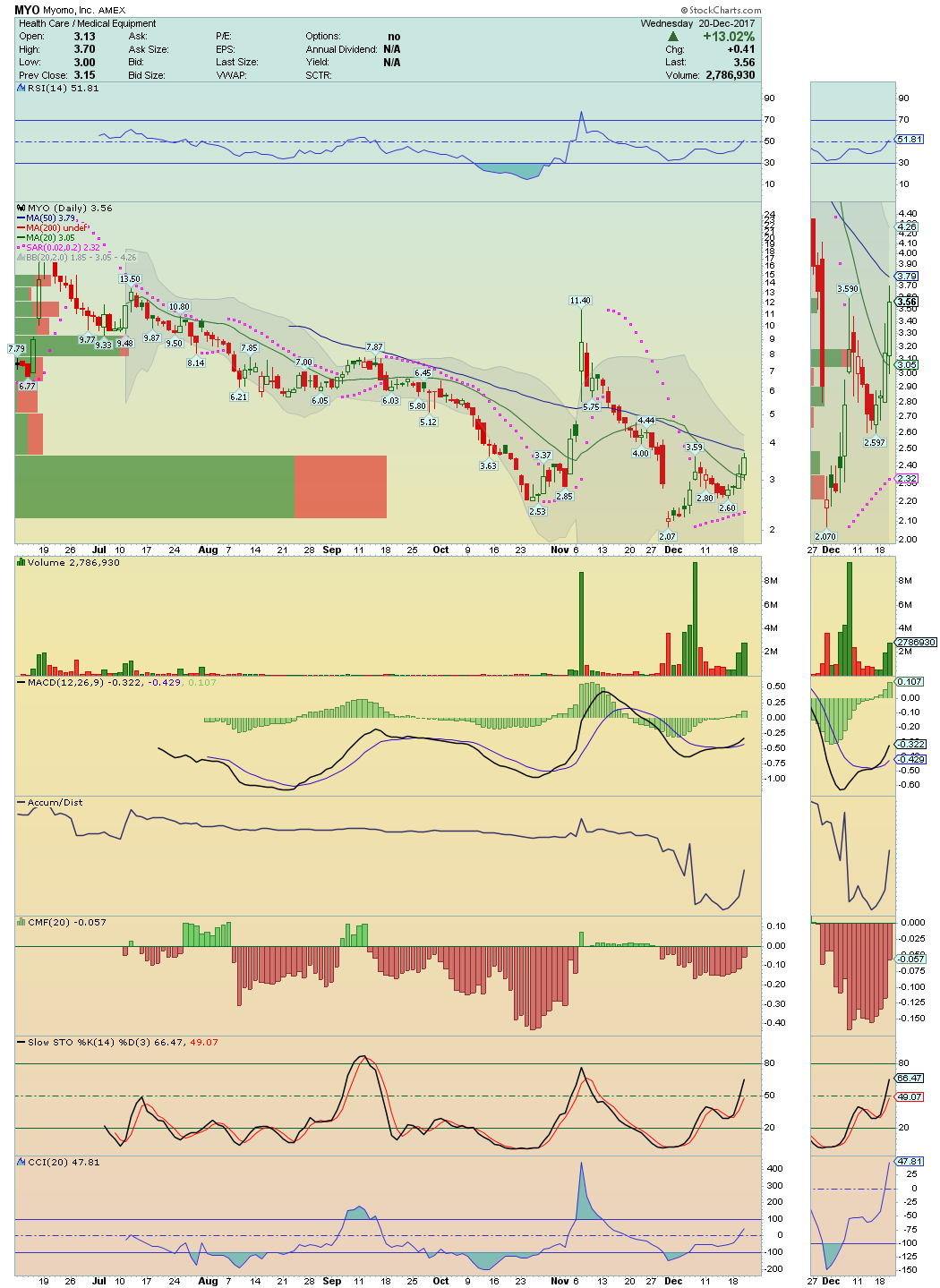
Task: Click the -0.429 MACD signal tag
Action: [x=911, y=759]
